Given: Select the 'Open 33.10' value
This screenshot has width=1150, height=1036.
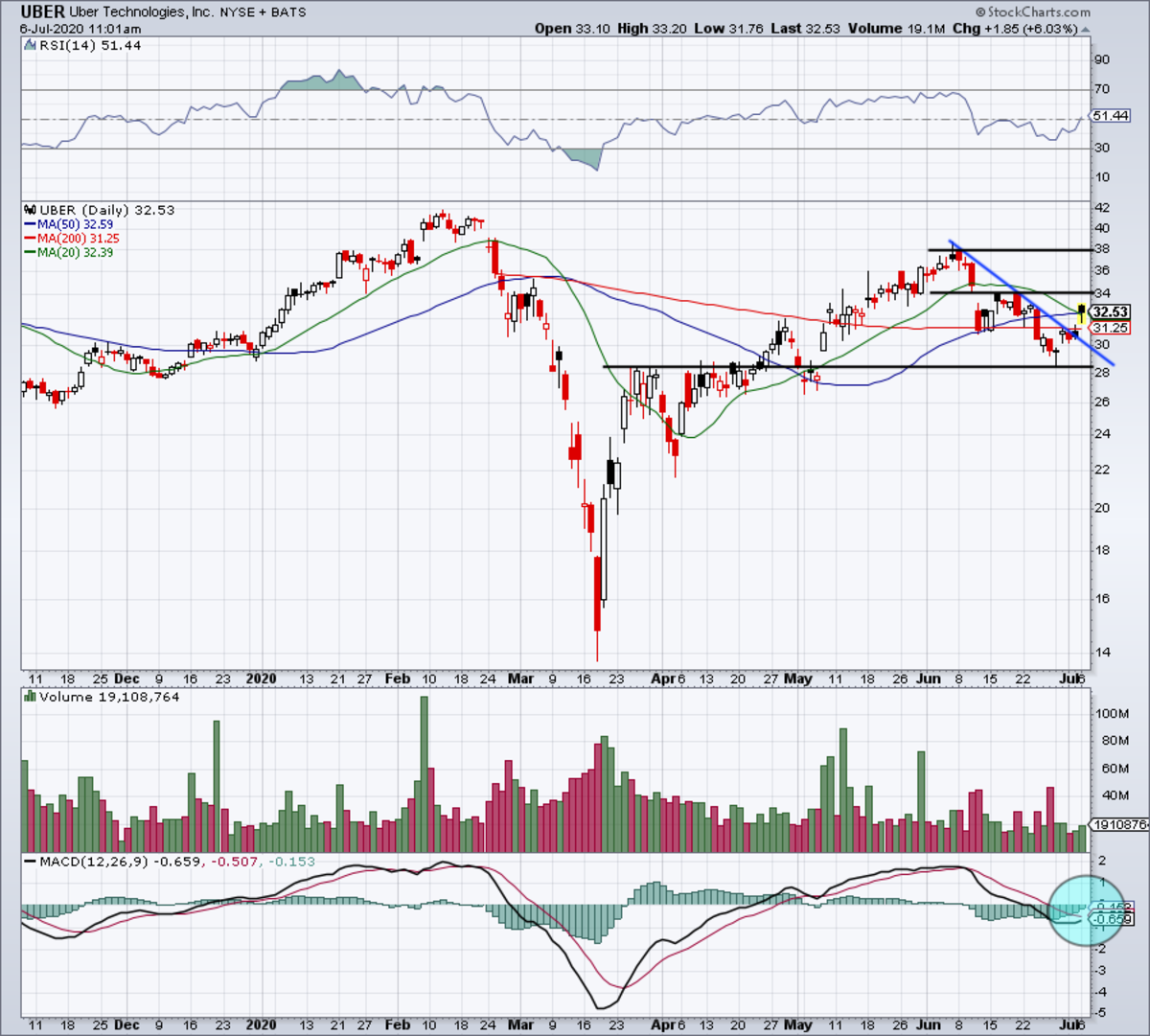Looking at the screenshot, I should click(x=572, y=29).
